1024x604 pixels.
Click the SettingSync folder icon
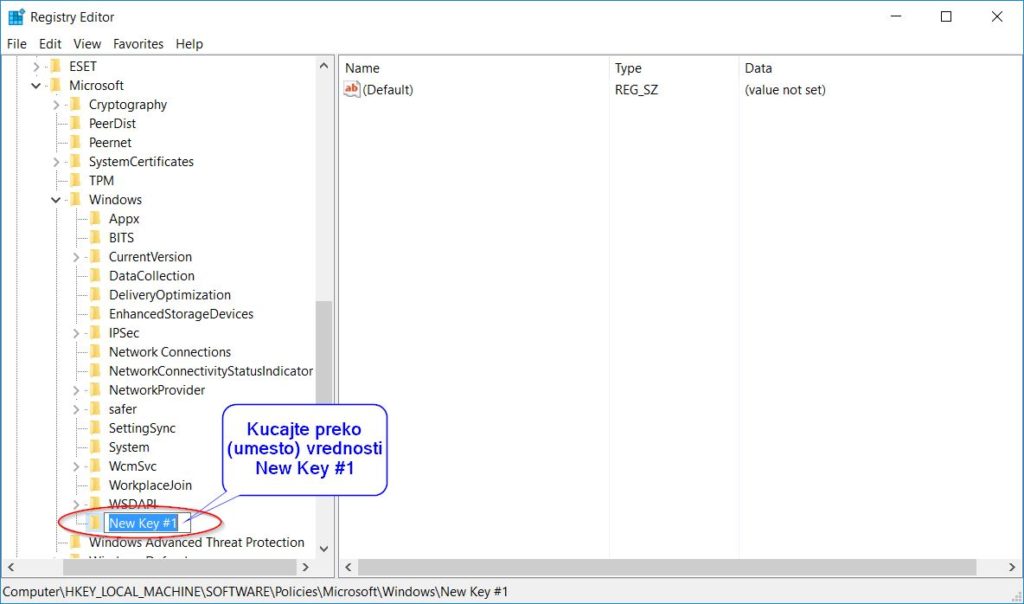coord(96,428)
